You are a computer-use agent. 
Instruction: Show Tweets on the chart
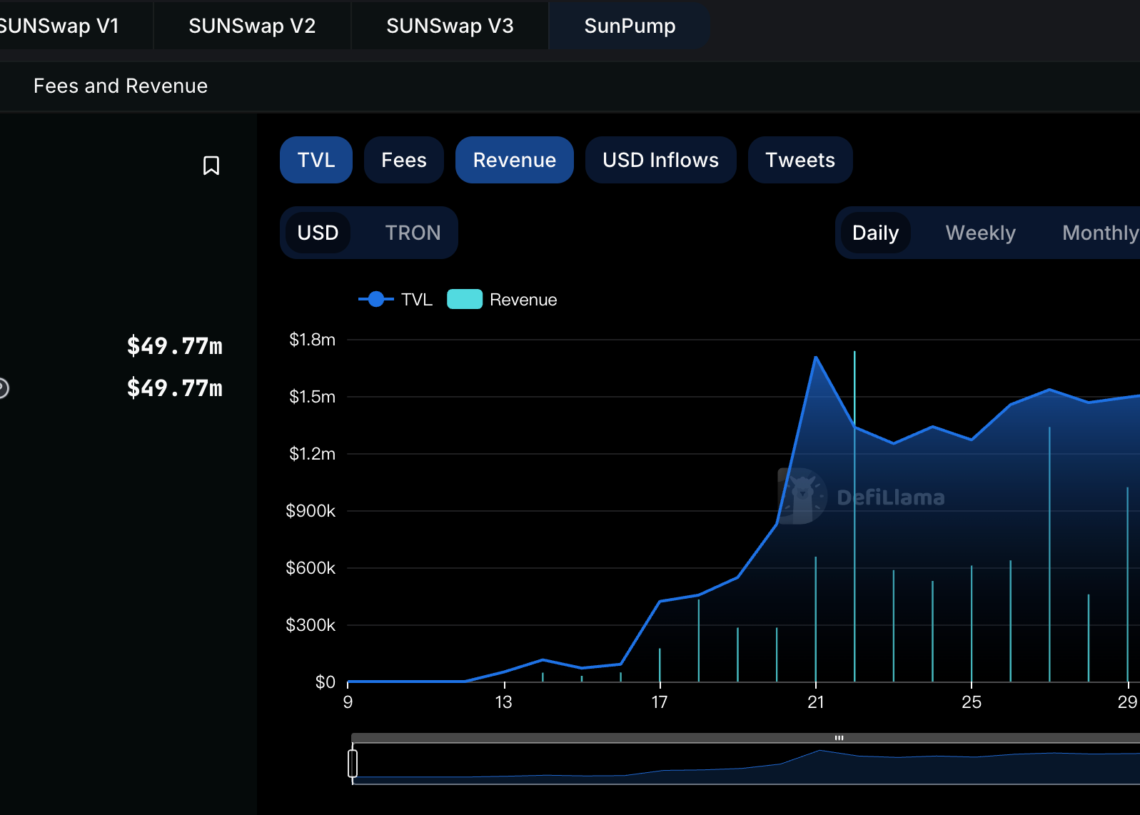point(800,160)
